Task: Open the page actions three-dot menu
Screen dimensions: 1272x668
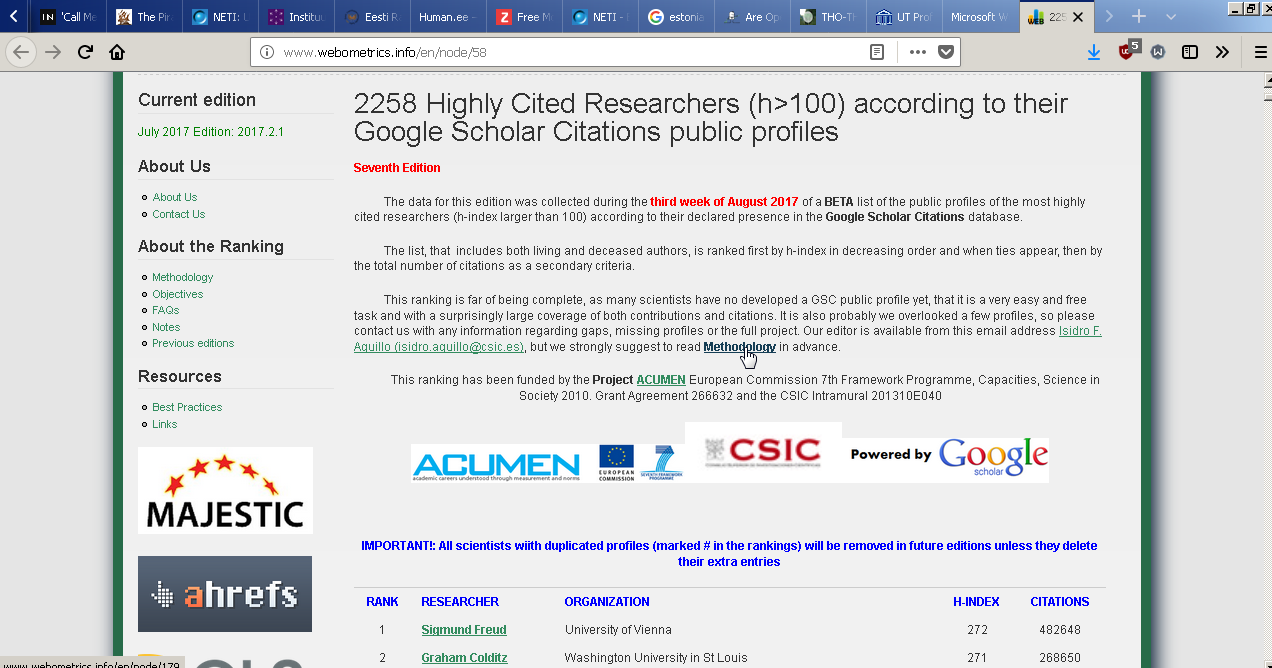Action: click(917, 52)
